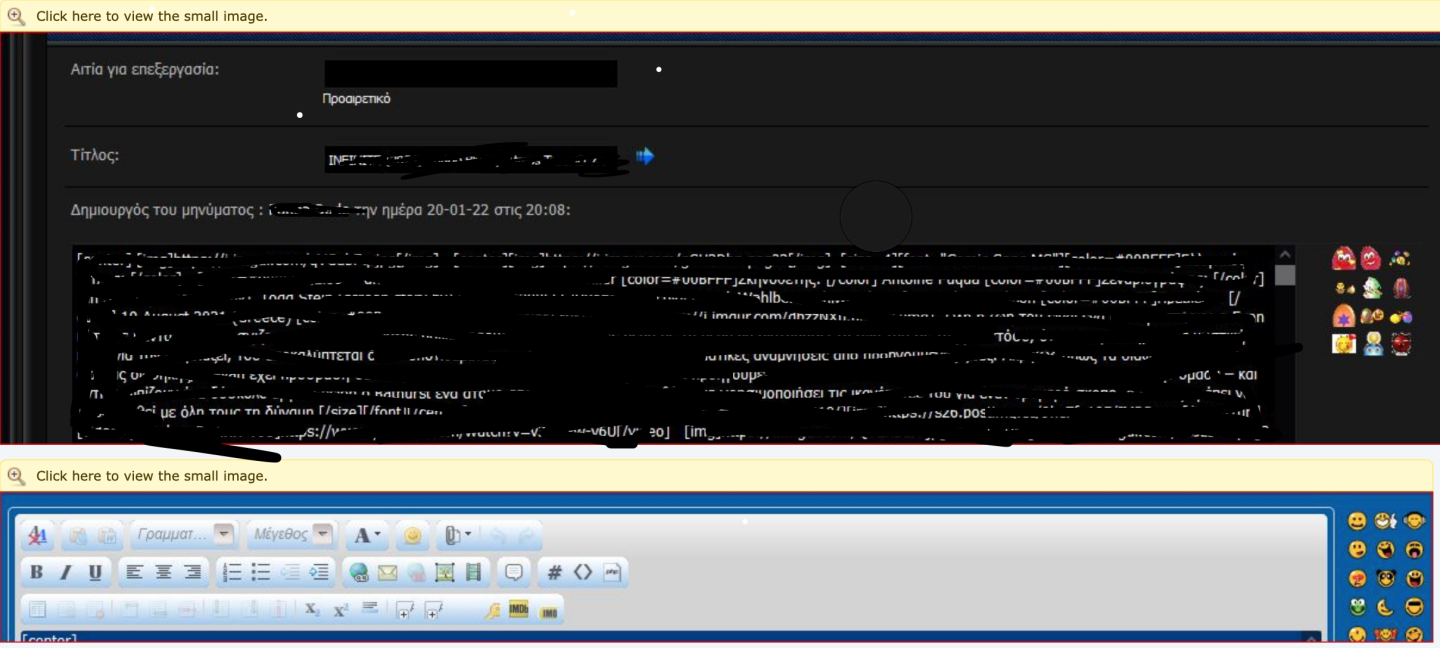This screenshot has height=648, width=1440.
Task: Insert the panda face smiley
Action: coord(1386,578)
